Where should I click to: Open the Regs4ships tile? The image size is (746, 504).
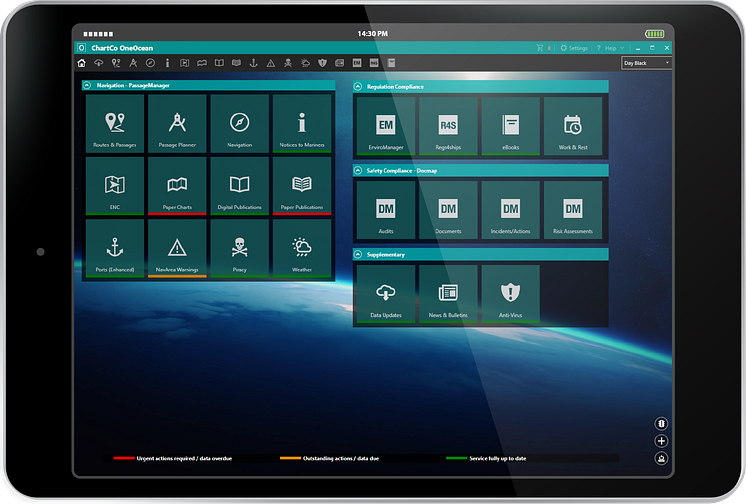pos(448,126)
